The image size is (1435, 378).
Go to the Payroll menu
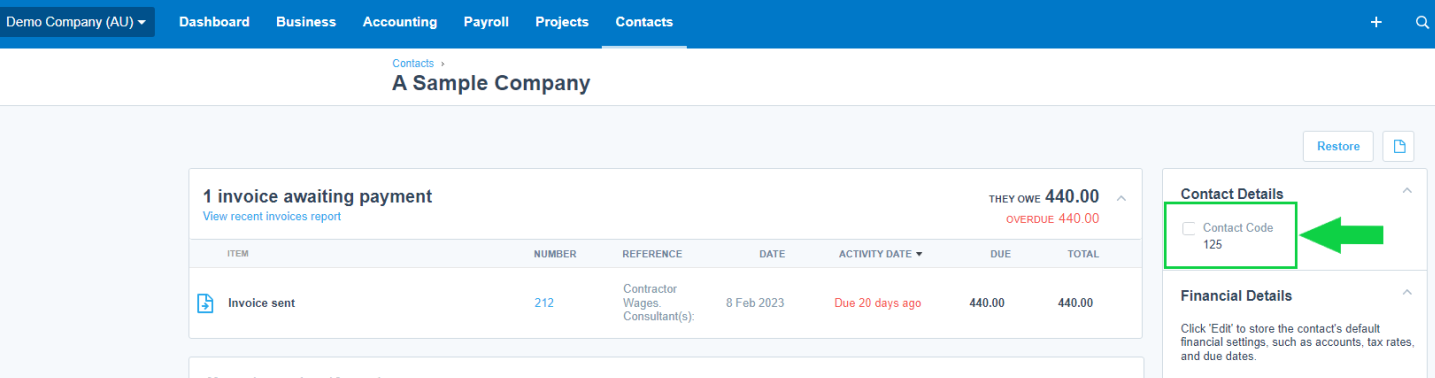[486, 22]
